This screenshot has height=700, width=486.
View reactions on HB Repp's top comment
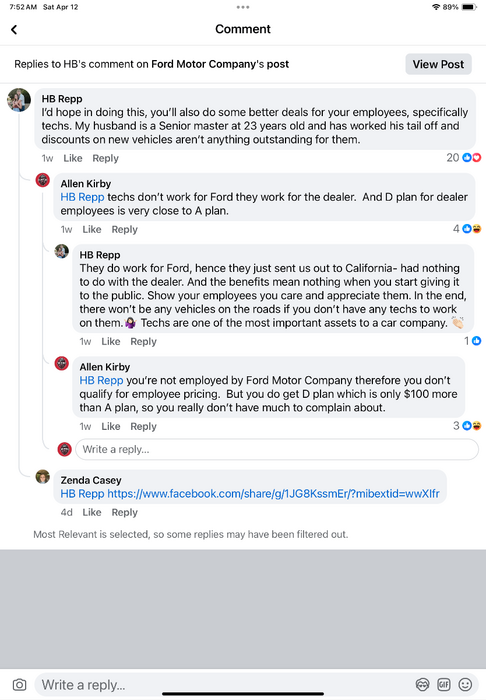(x=464, y=158)
